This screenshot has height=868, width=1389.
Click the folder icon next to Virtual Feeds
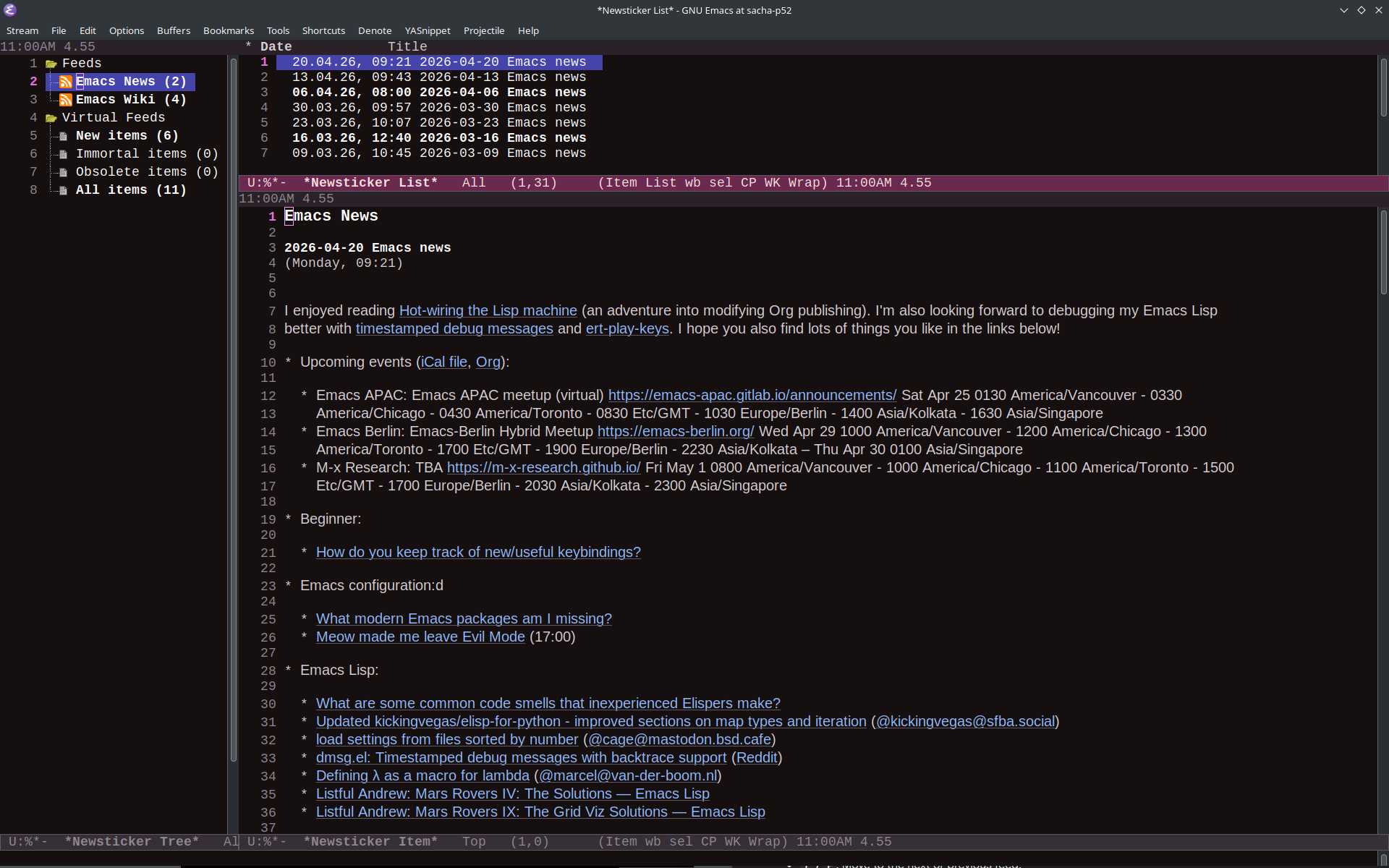click(x=51, y=118)
